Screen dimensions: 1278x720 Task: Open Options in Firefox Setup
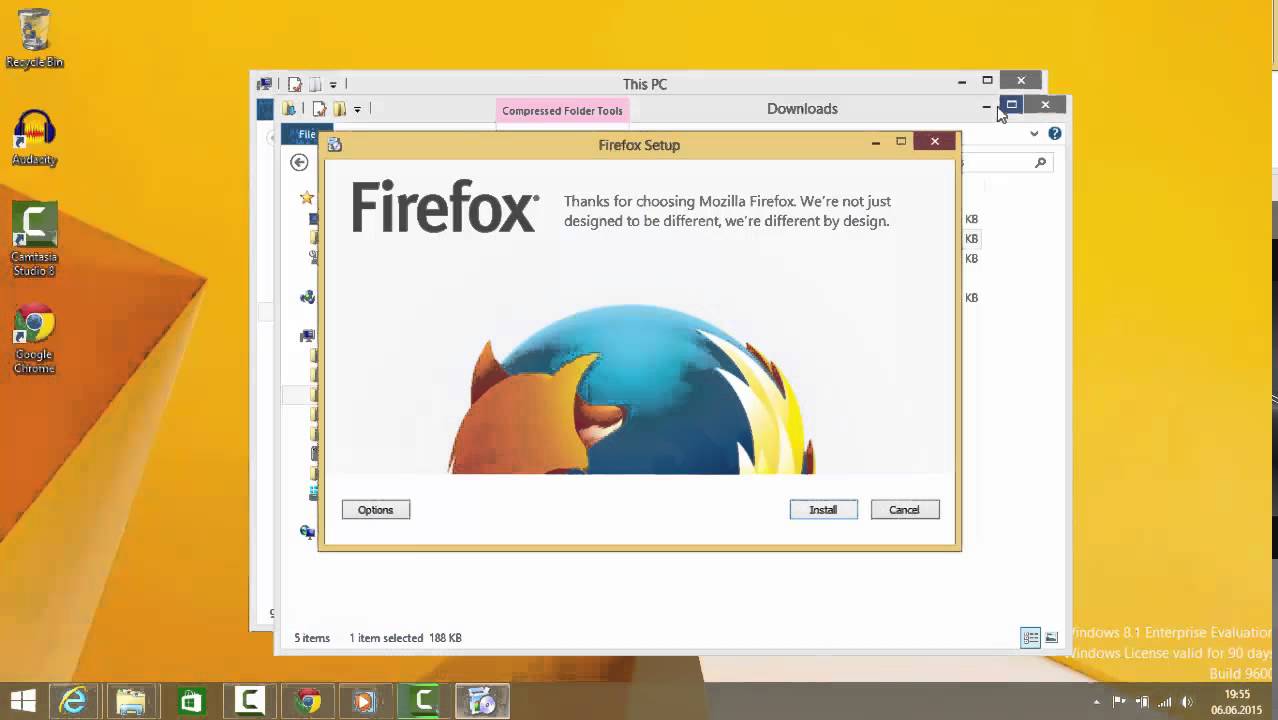tap(376, 510)
